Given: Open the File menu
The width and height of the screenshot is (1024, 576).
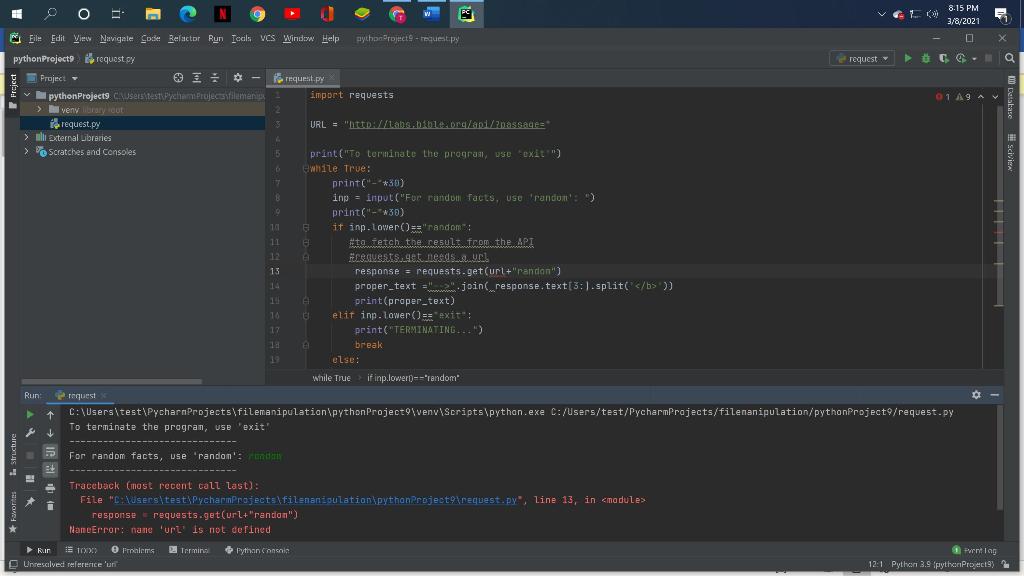Looking at the screenshot, I should click(35, 39).
